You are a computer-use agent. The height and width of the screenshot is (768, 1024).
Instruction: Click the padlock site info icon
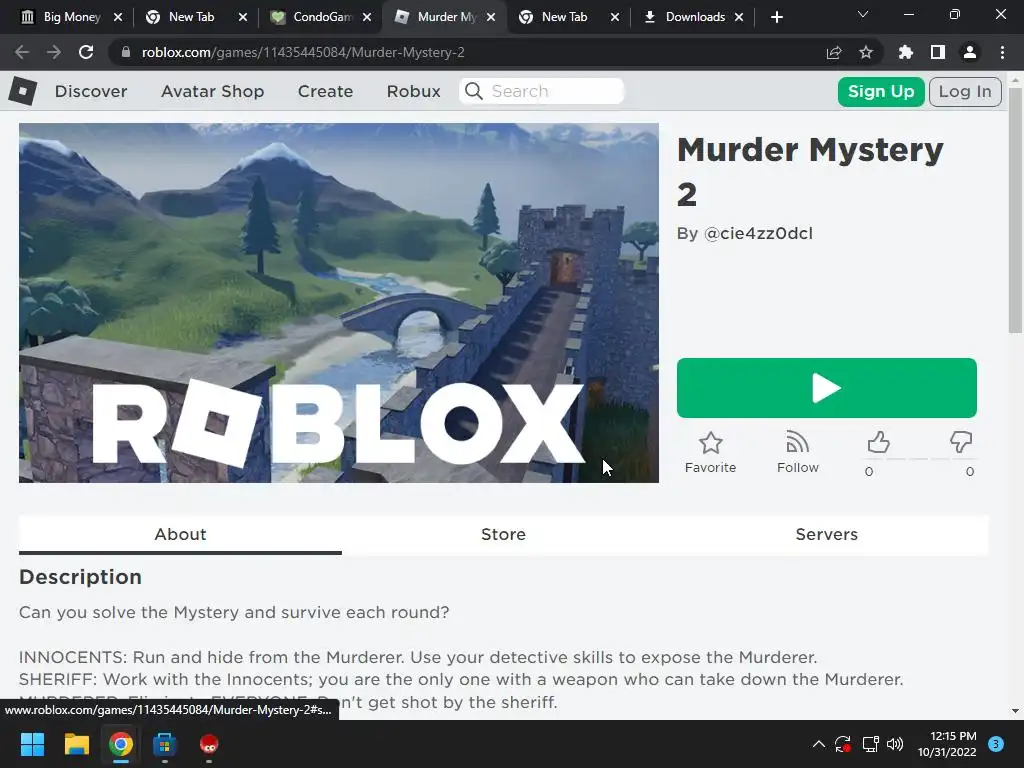[x=125, y=52]
